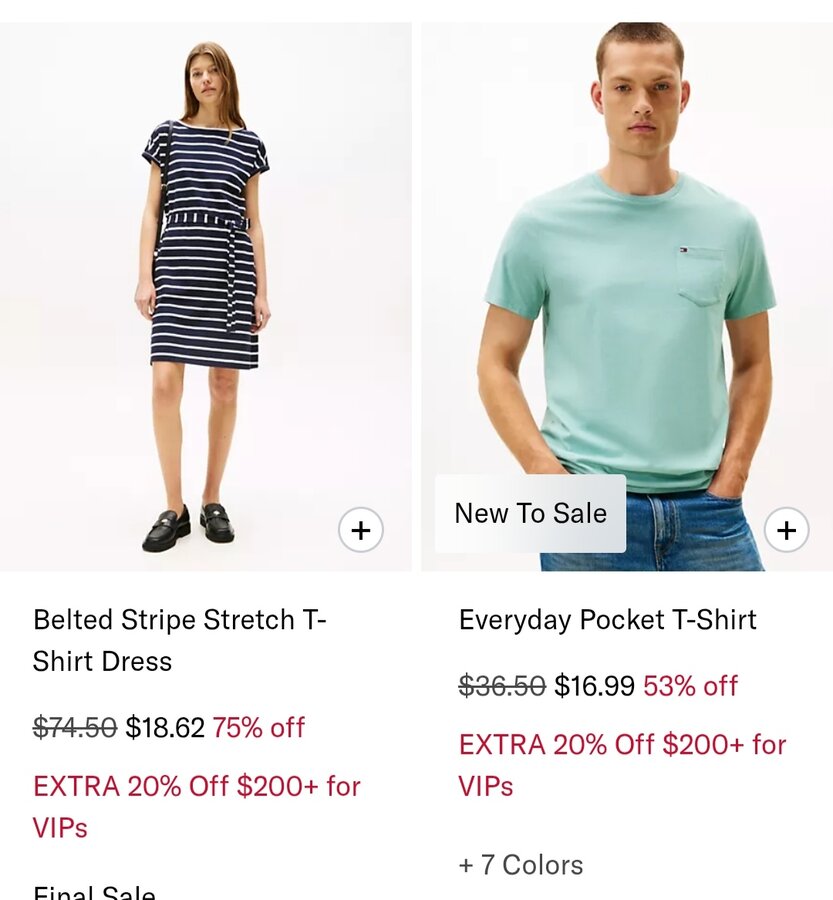Select the crossed-out $36.50 original price
The width and height of the screenshot is (833, 900).
pyautogui.click(x=502, y=686)
